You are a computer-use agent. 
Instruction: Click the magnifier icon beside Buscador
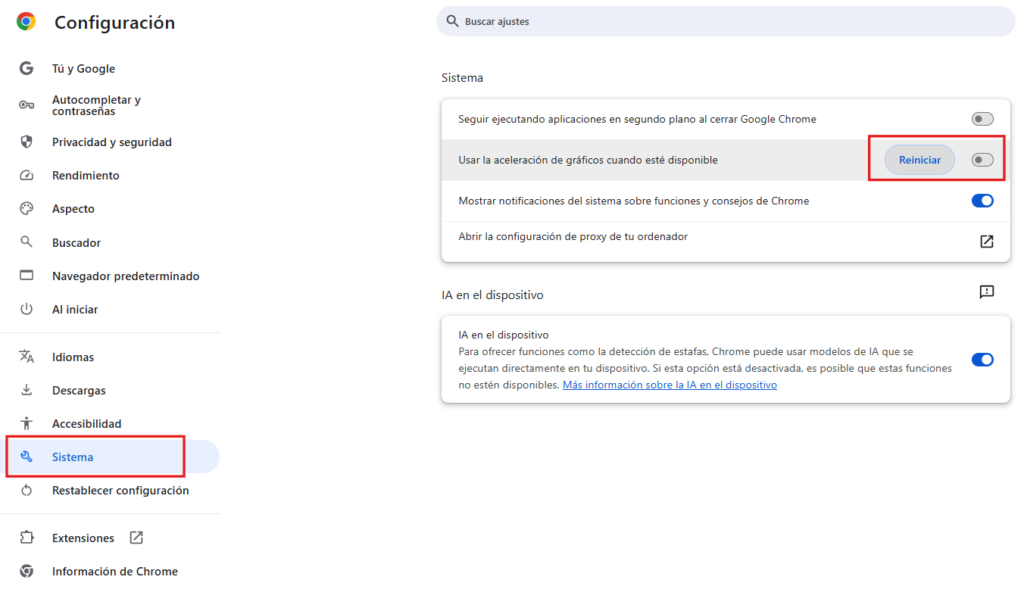tap(26, 242)
